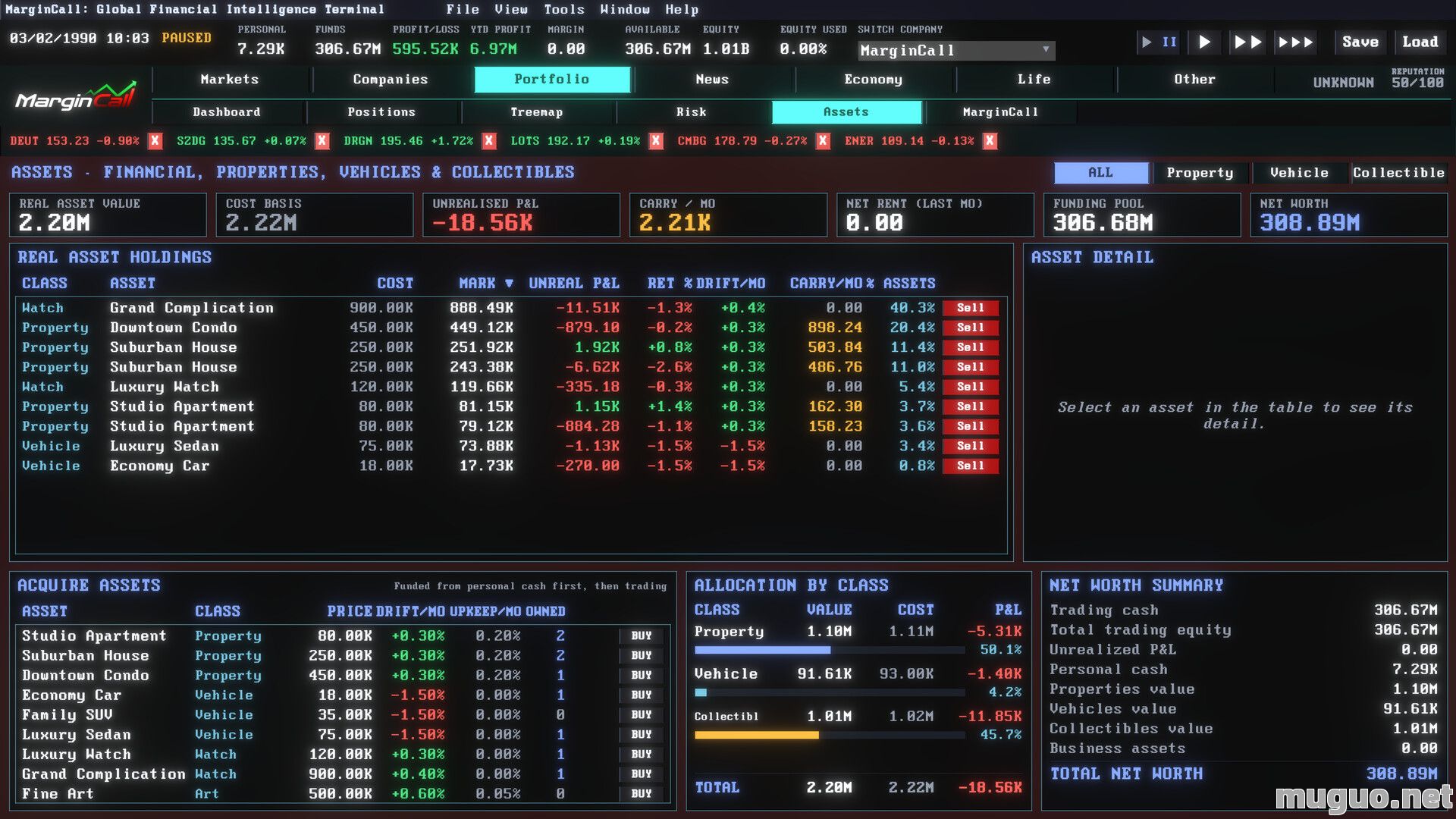Screen dimensions: 1456x819
Task: Set triple fast-forward speed
Action: tap(1295, 42)
